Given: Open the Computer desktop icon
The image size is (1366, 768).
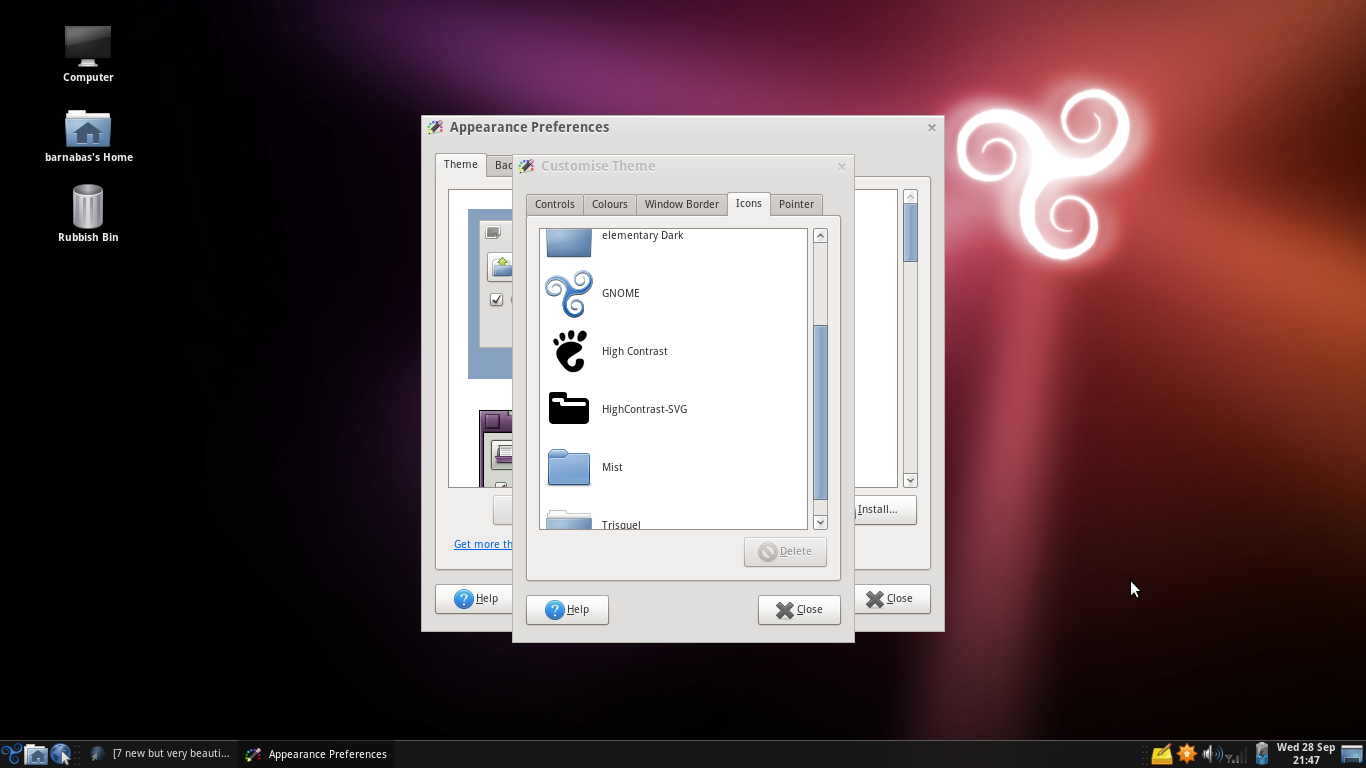Looking at the screenshot, I should click(88, 54).
